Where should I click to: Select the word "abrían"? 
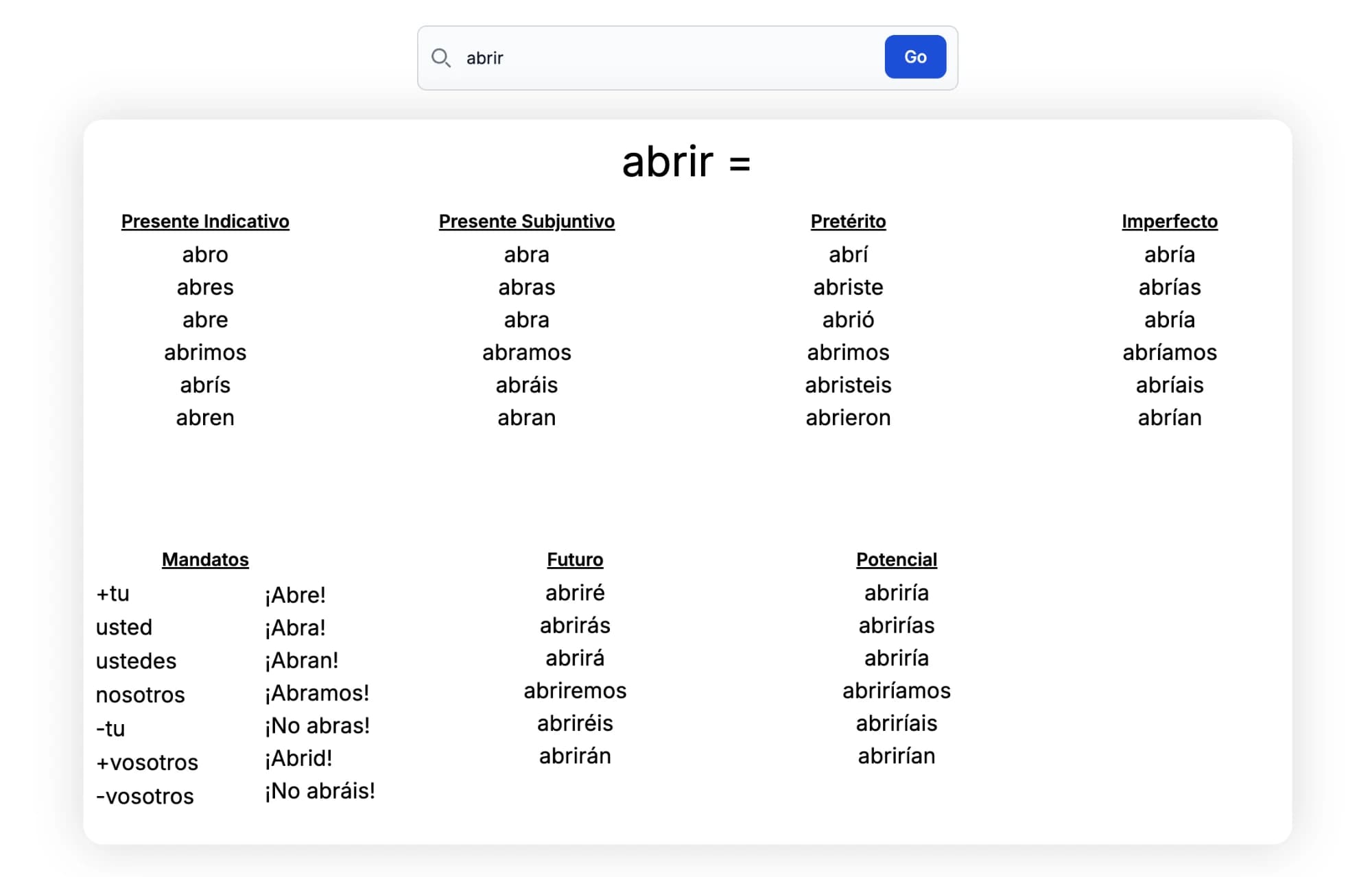click(1170, 418)
